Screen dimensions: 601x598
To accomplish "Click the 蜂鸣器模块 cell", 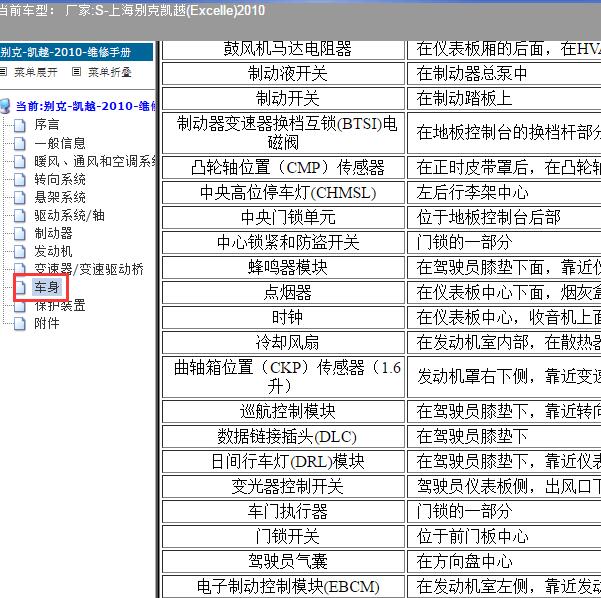I will tap(283, 267).
